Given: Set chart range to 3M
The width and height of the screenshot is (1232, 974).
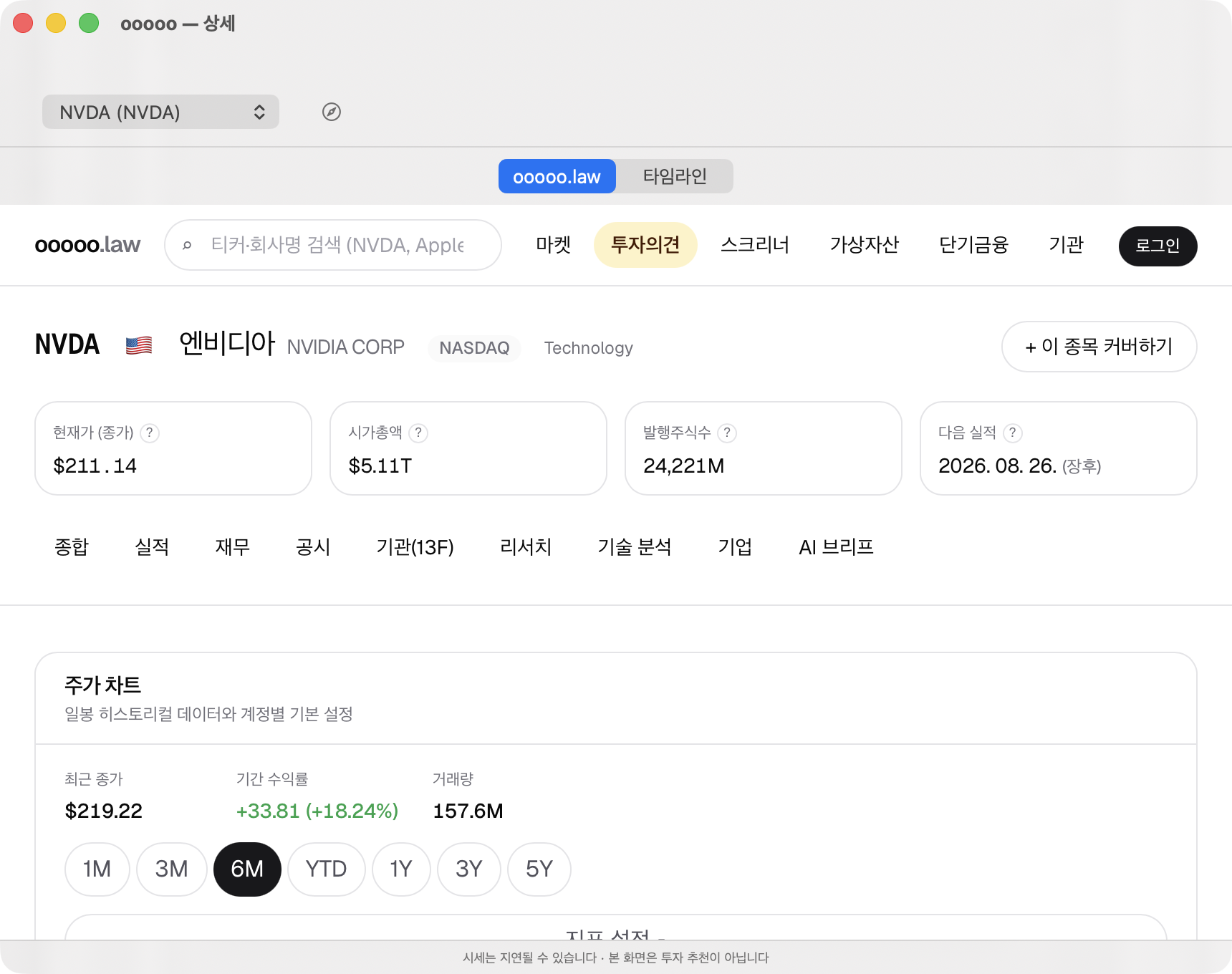Looking at the screenshot, I should [x=172, y=869].
